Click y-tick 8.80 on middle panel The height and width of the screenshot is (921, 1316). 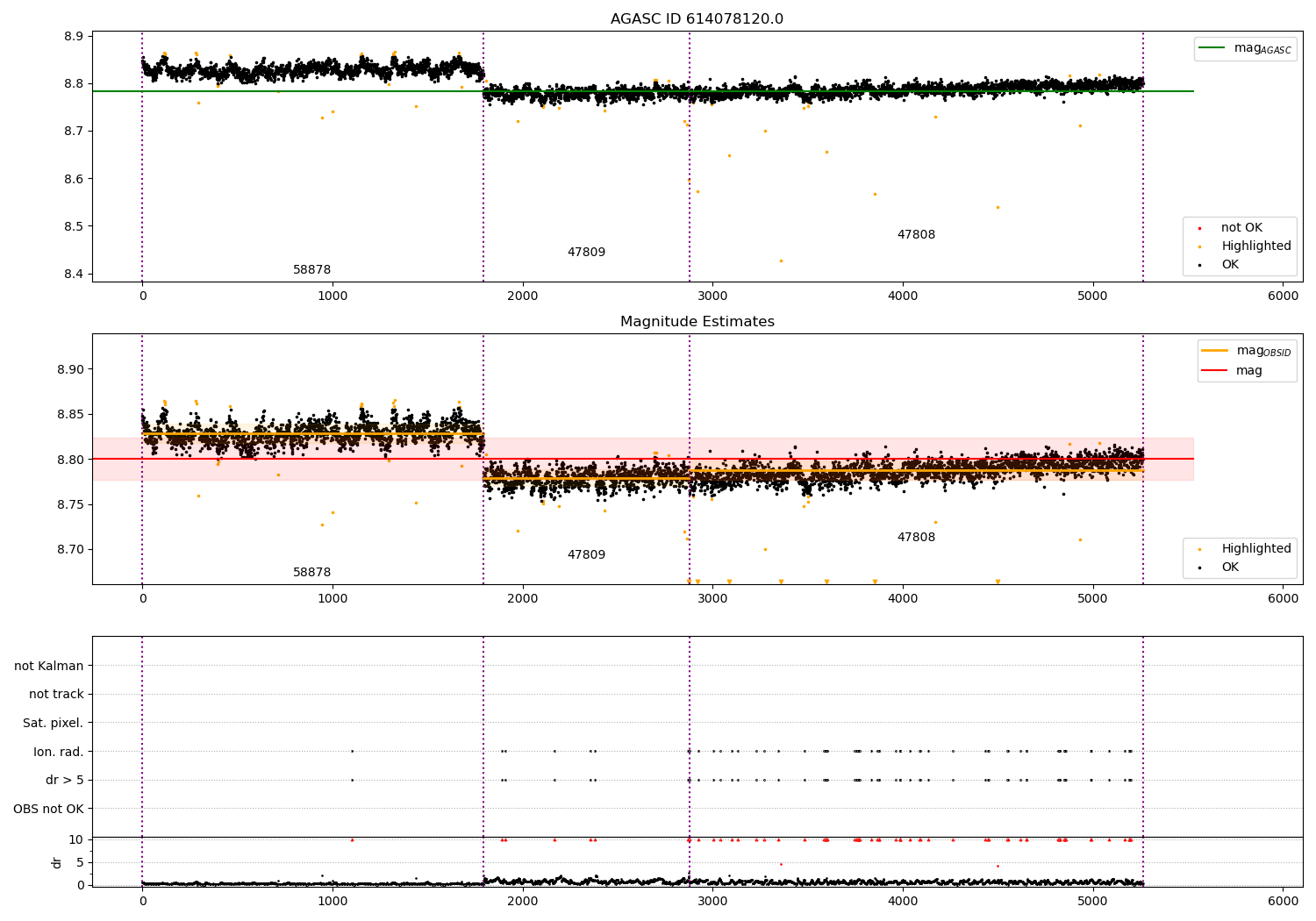click(70, 460)
